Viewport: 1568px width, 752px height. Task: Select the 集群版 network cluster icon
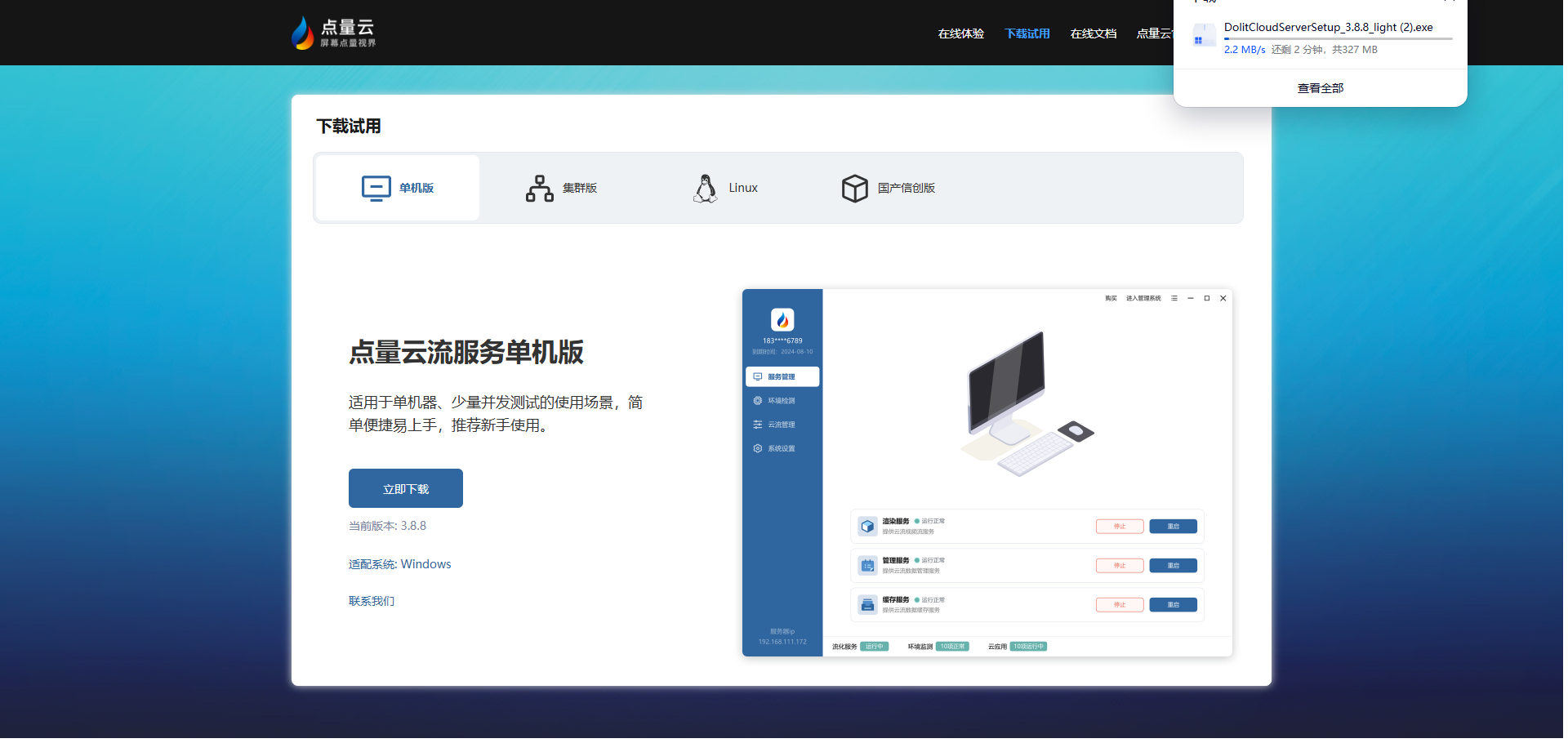(539, 189)
